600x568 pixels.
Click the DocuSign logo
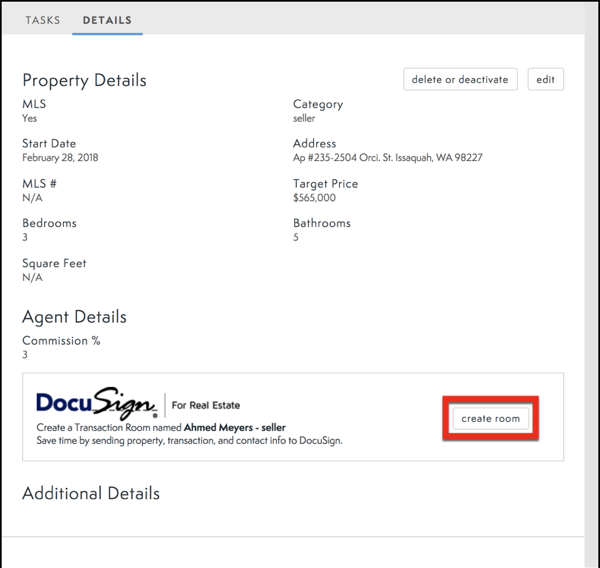pyautogui.click(x=97, y=403)
